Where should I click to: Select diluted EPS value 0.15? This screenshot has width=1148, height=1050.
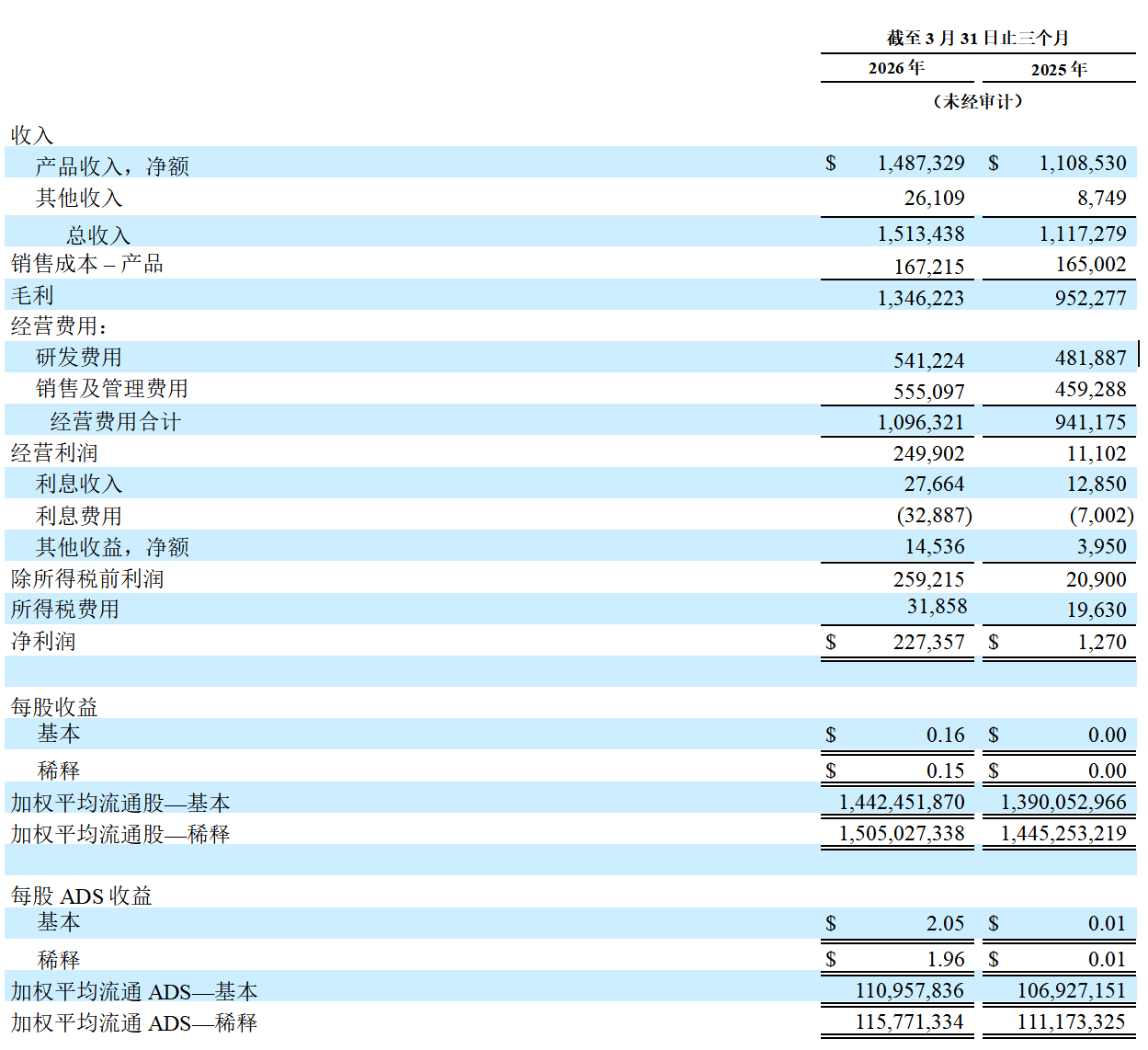(946, 771)
